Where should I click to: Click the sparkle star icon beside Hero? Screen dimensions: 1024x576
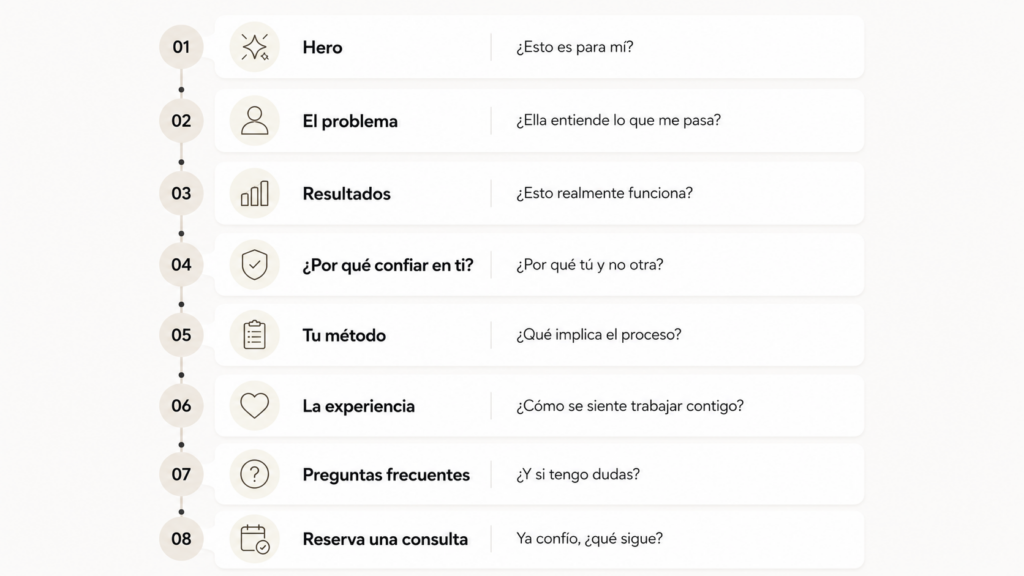pos(255,47)
